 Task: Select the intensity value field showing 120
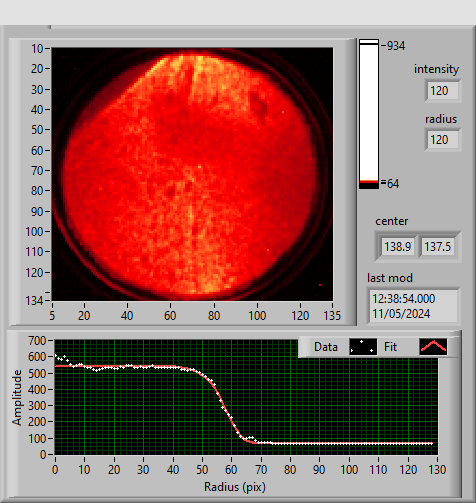click(x=443, y=91)
